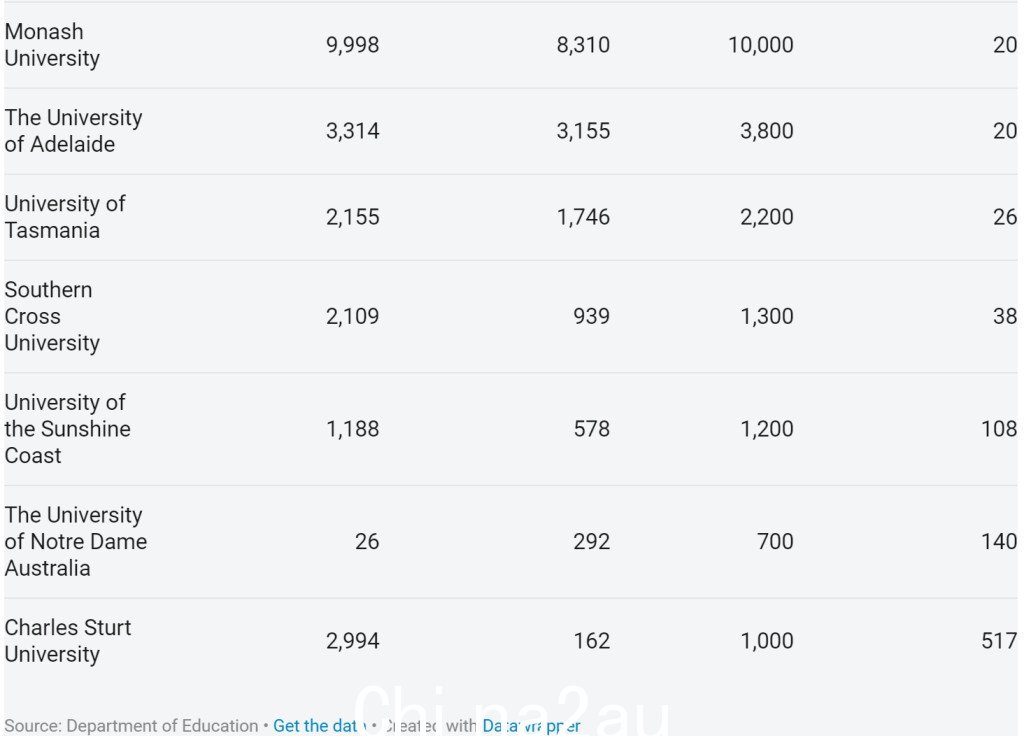Select the 10,000 figure for Monash
The image size is (1024, 745).
point(761,44)
